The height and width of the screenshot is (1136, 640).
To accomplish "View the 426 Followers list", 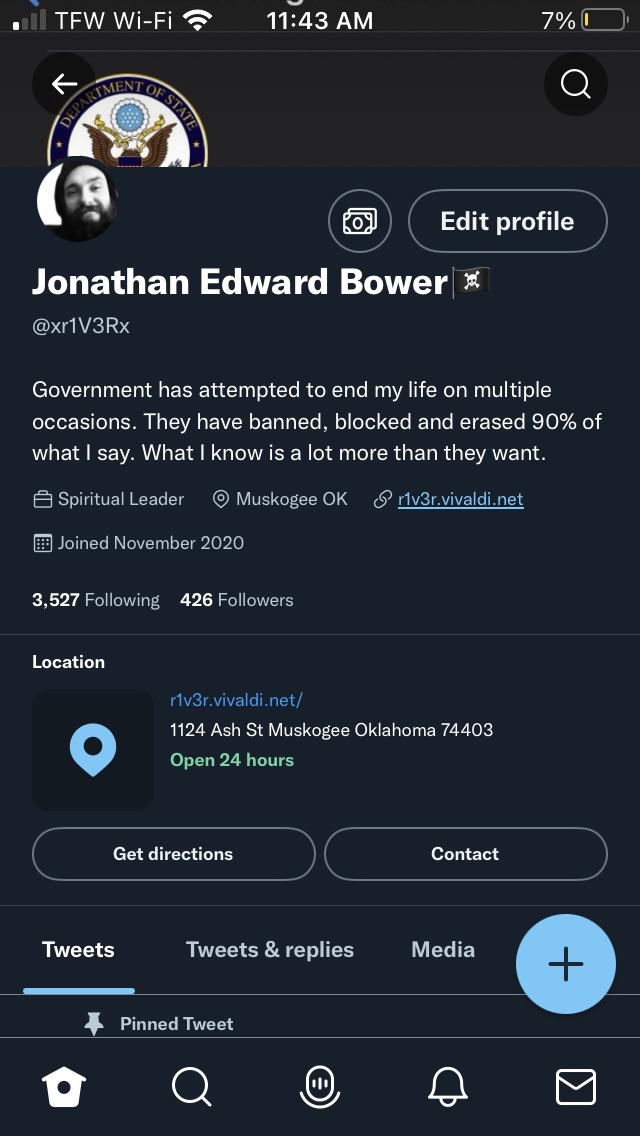I will [237, 600].
